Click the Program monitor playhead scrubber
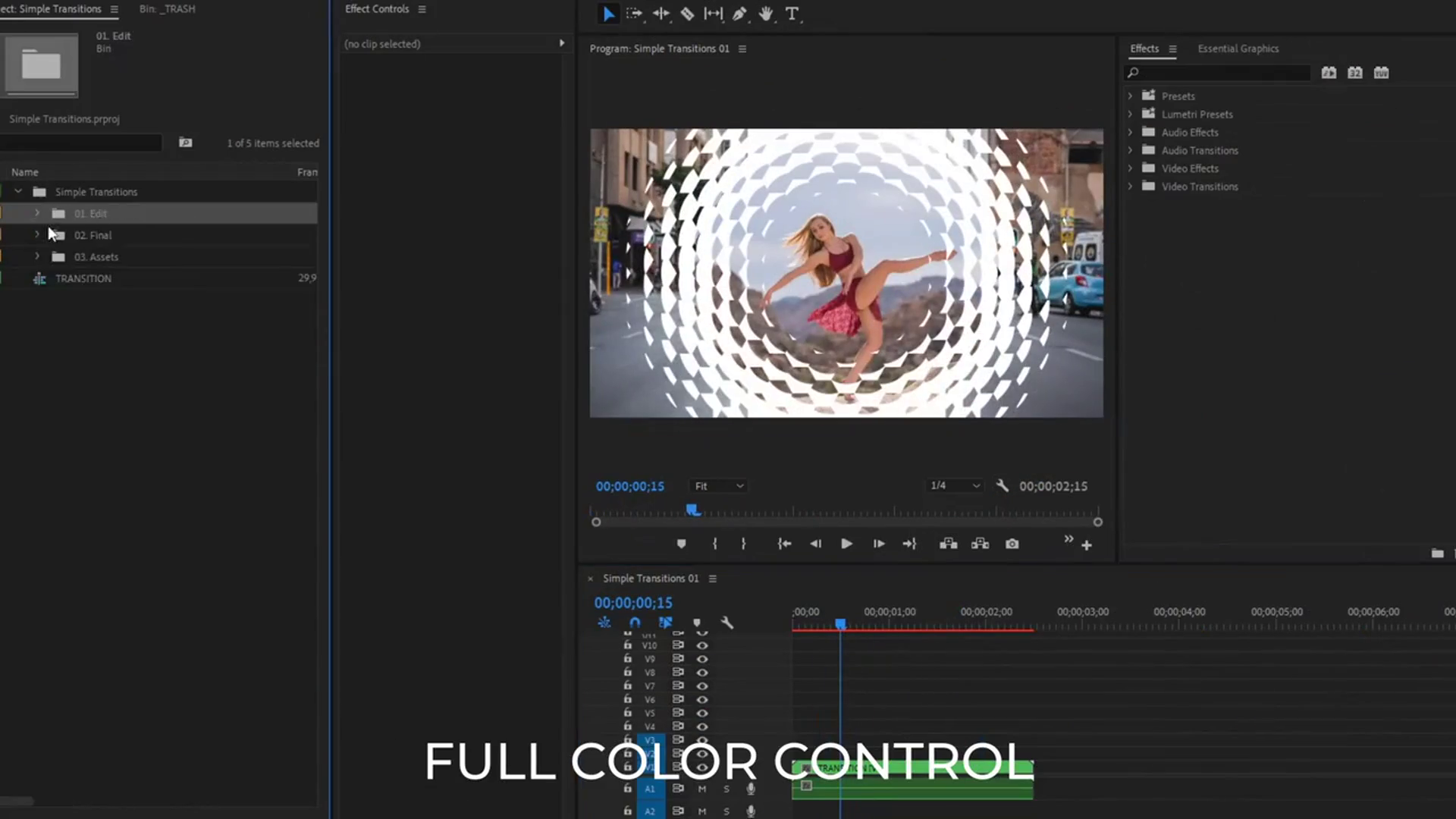 [692, 510]
